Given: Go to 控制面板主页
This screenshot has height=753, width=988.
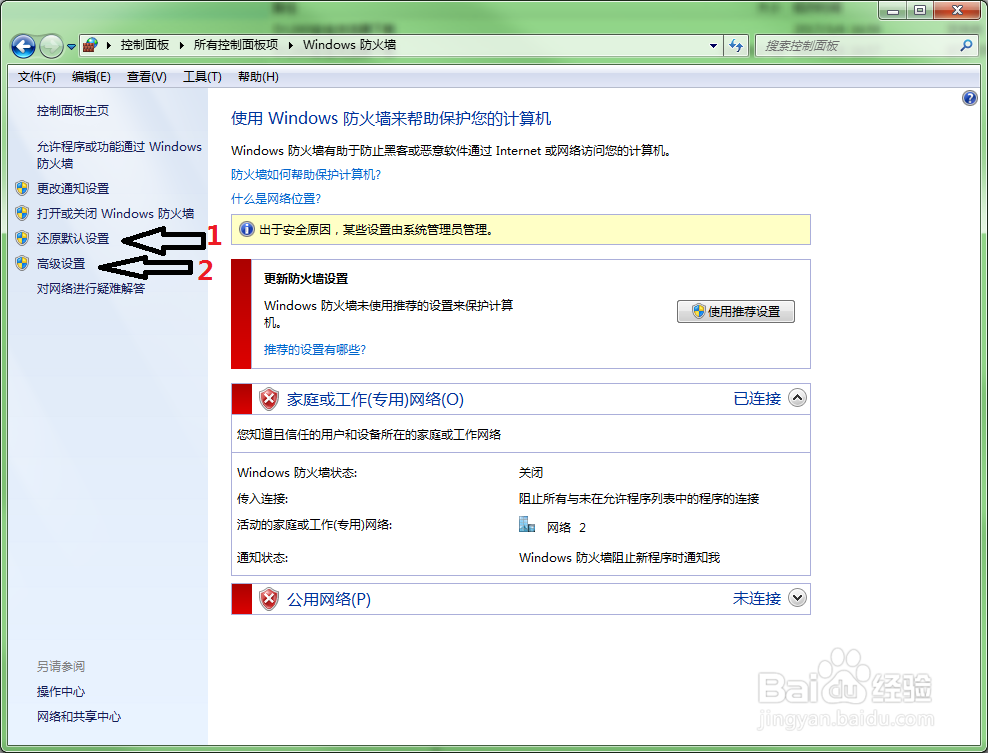Looking at the screenshot, I should (x=72, y=110).
